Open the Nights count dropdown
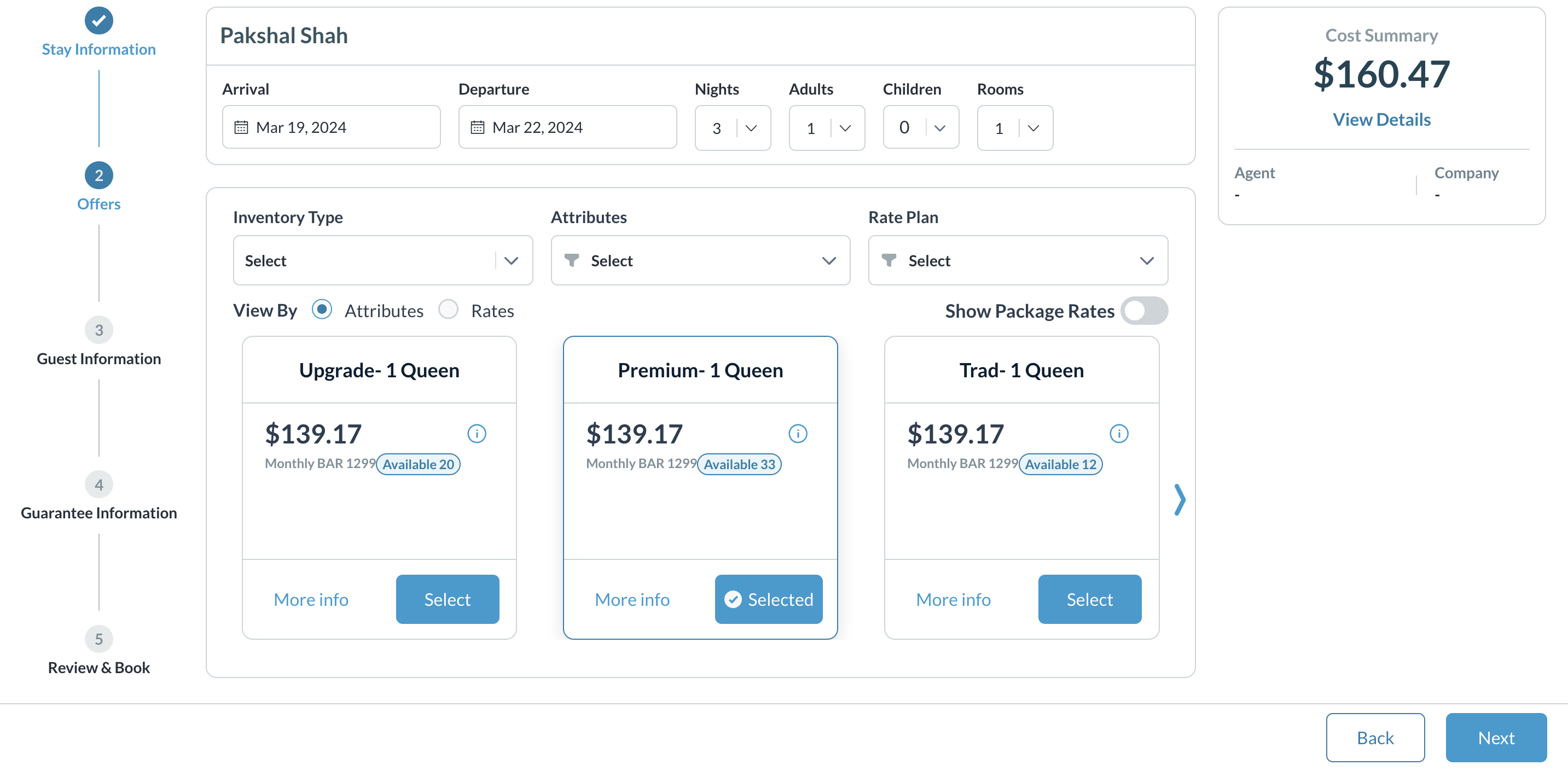 tap(732, 128)
